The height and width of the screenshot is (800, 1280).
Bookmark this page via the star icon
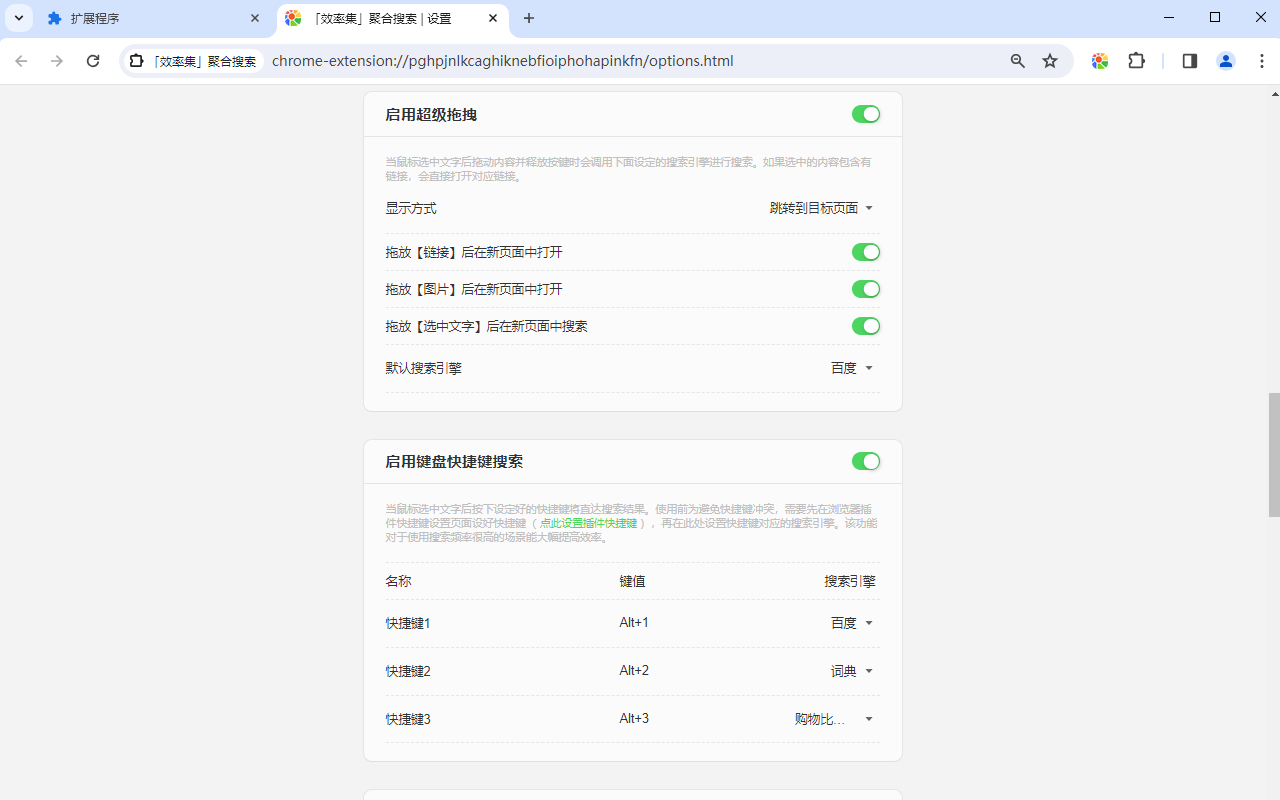pyautogui.click(x=1050, y=61)
